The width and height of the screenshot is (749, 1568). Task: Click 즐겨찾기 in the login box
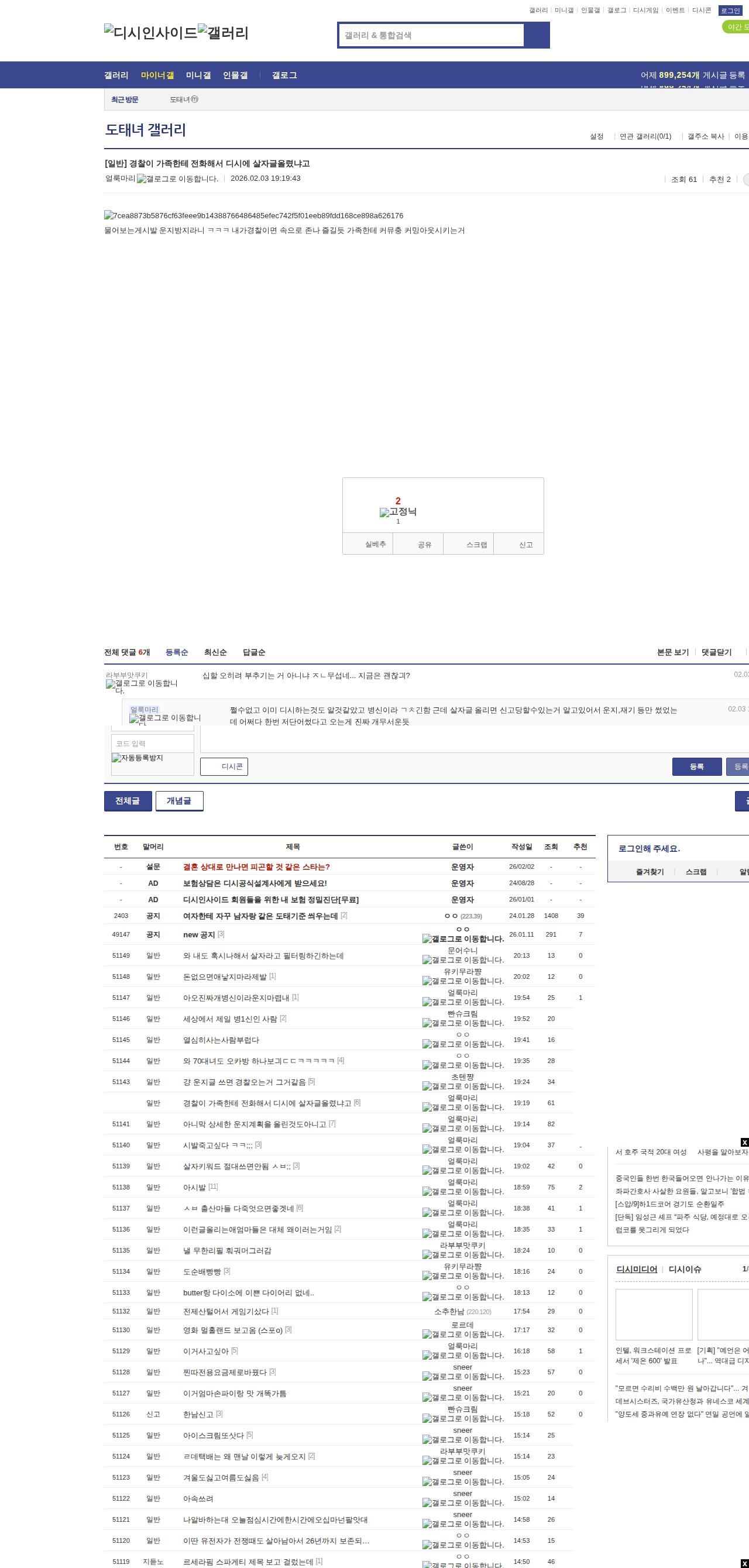click(650, 872)
